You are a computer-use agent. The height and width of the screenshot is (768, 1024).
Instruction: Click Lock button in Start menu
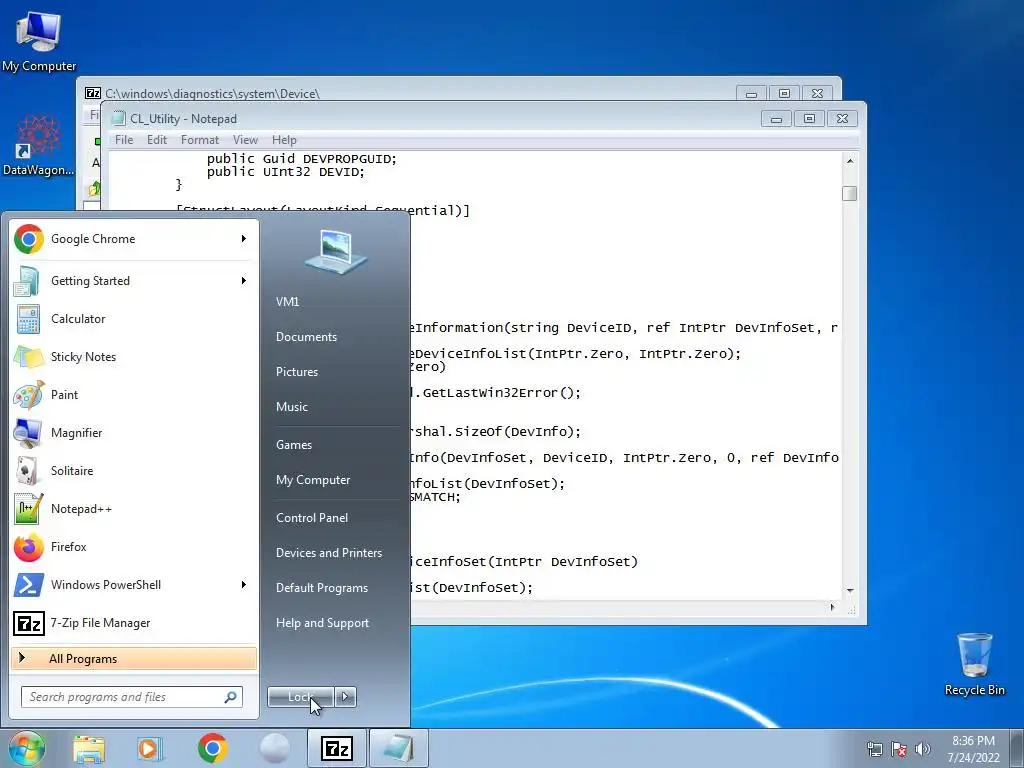[301, 697]
